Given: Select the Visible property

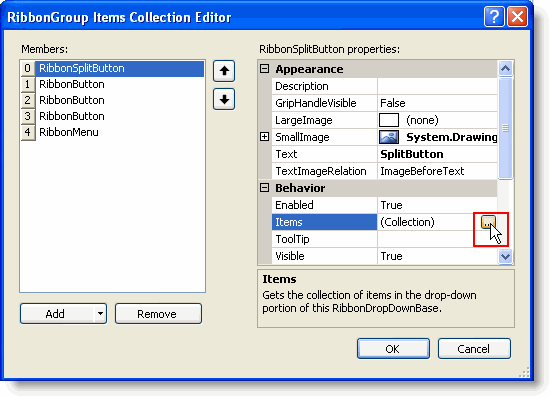Looking at the screenshot, I should click(x=324, y=256).
